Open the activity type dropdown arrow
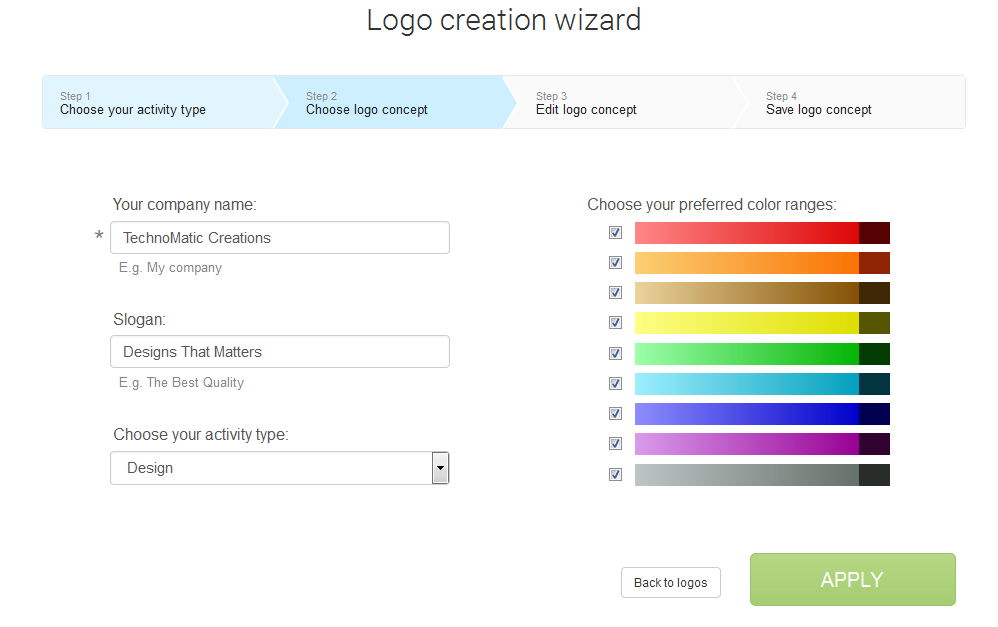This screenshot has width=998, height=627. 440,468
